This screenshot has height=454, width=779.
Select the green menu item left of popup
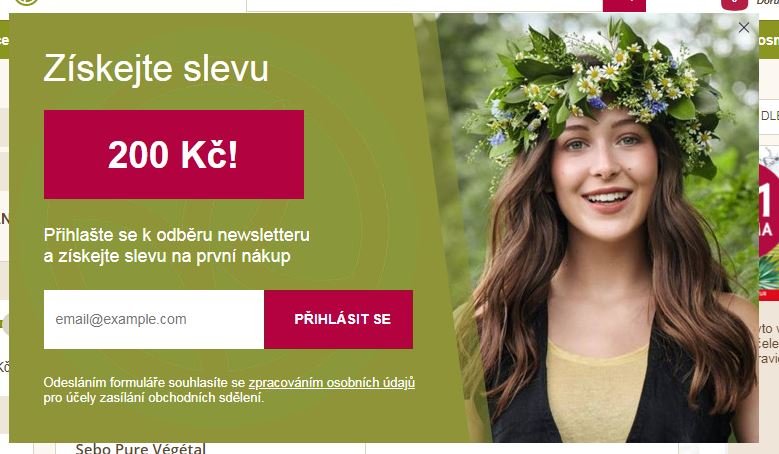click(4, 40)
